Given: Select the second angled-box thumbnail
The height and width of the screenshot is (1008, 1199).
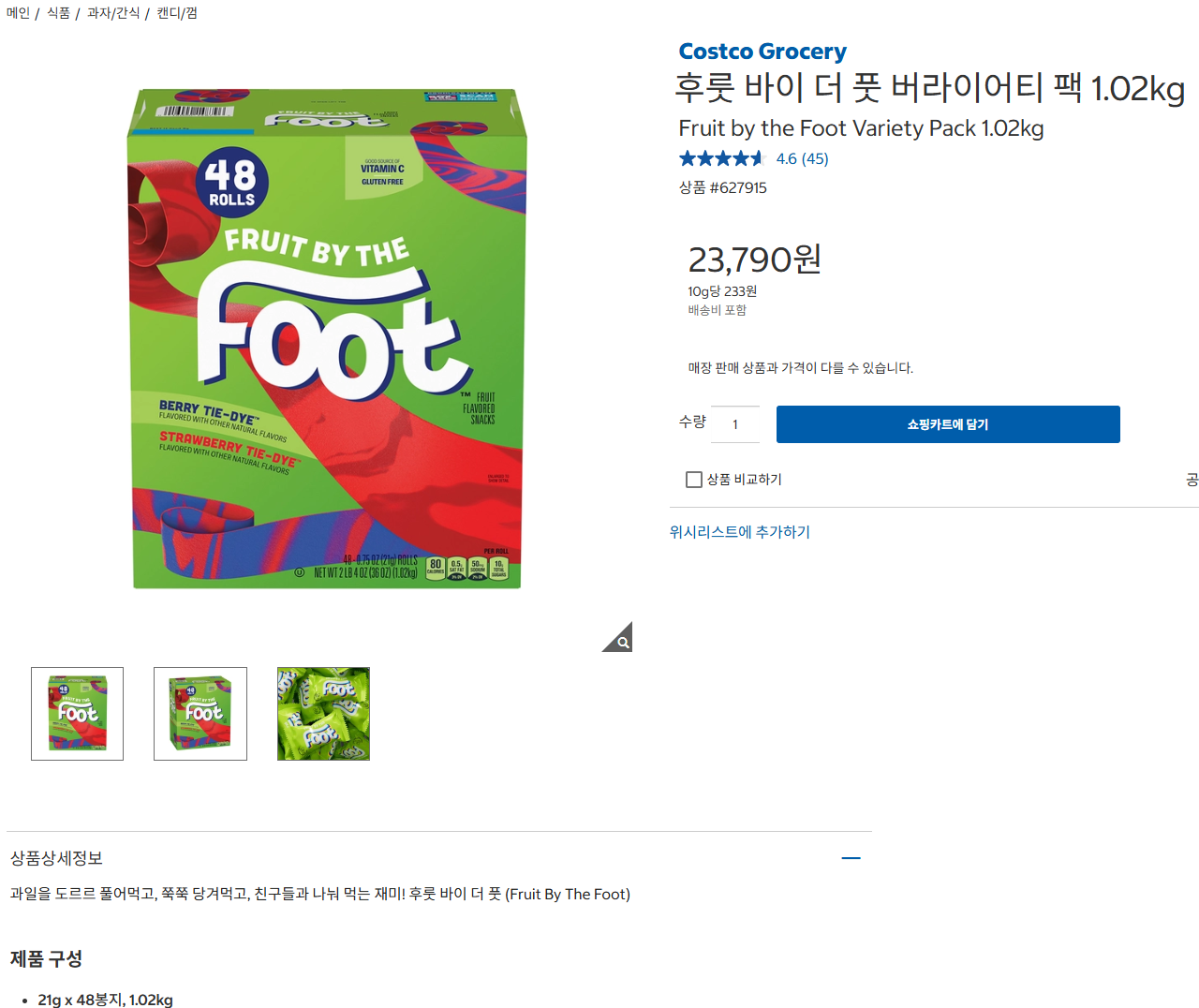Looking at the screenshot, I should (200, 714).
